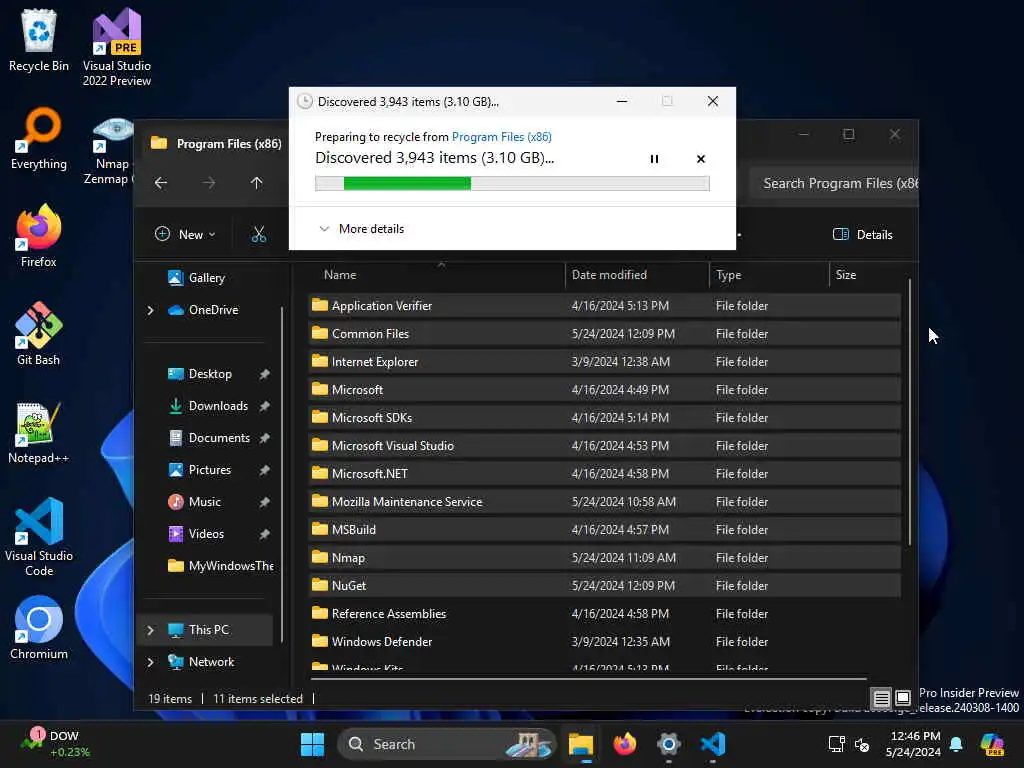
Task: Toggle the Details pane button
Action: [863, 234]
